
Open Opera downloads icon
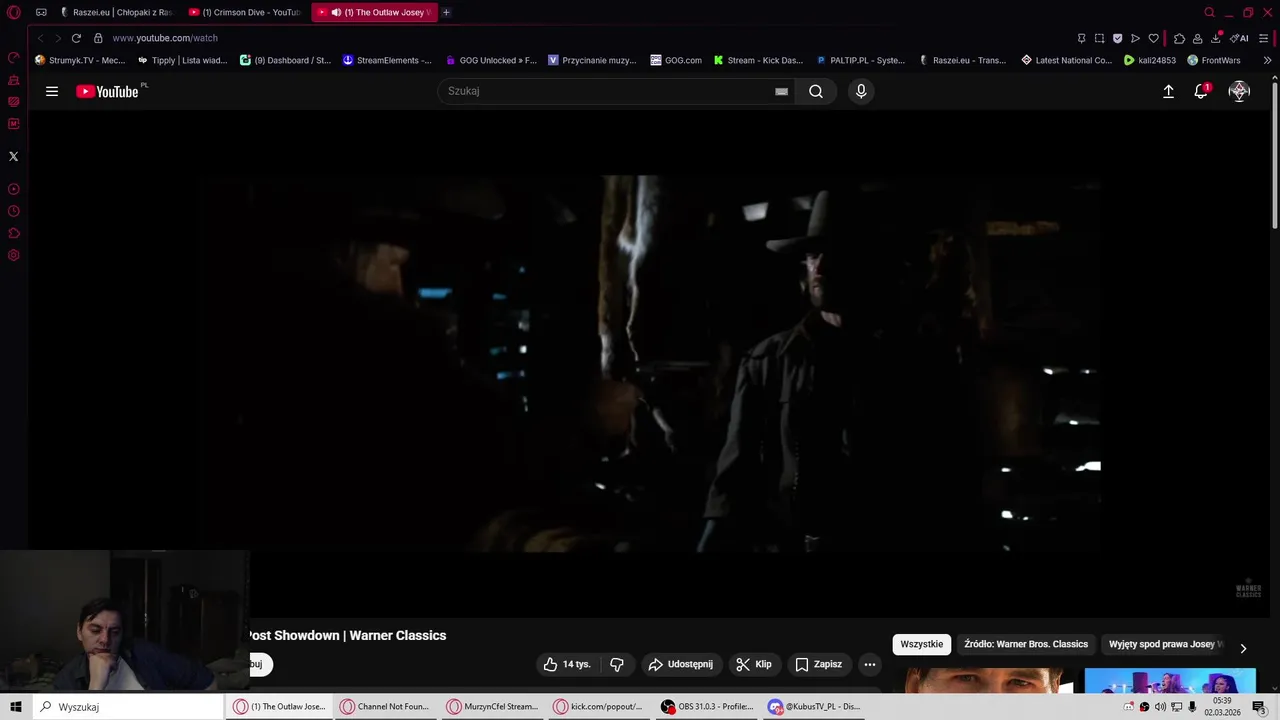tap(1216, 38)
